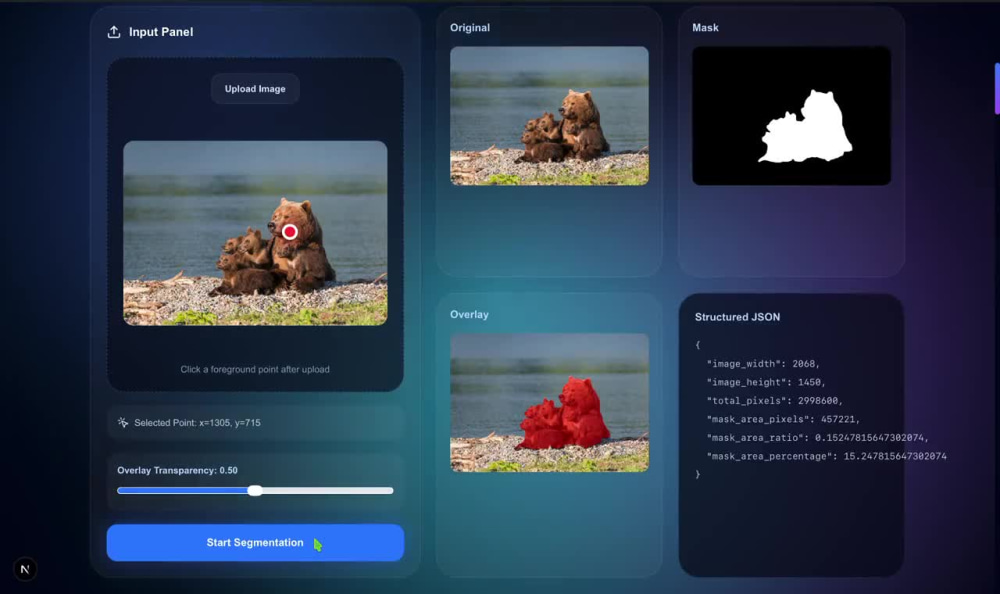This screenshot has height=594, width=1000.
Task: Select the "image_height": 1450 line
Action: (766, 382)
